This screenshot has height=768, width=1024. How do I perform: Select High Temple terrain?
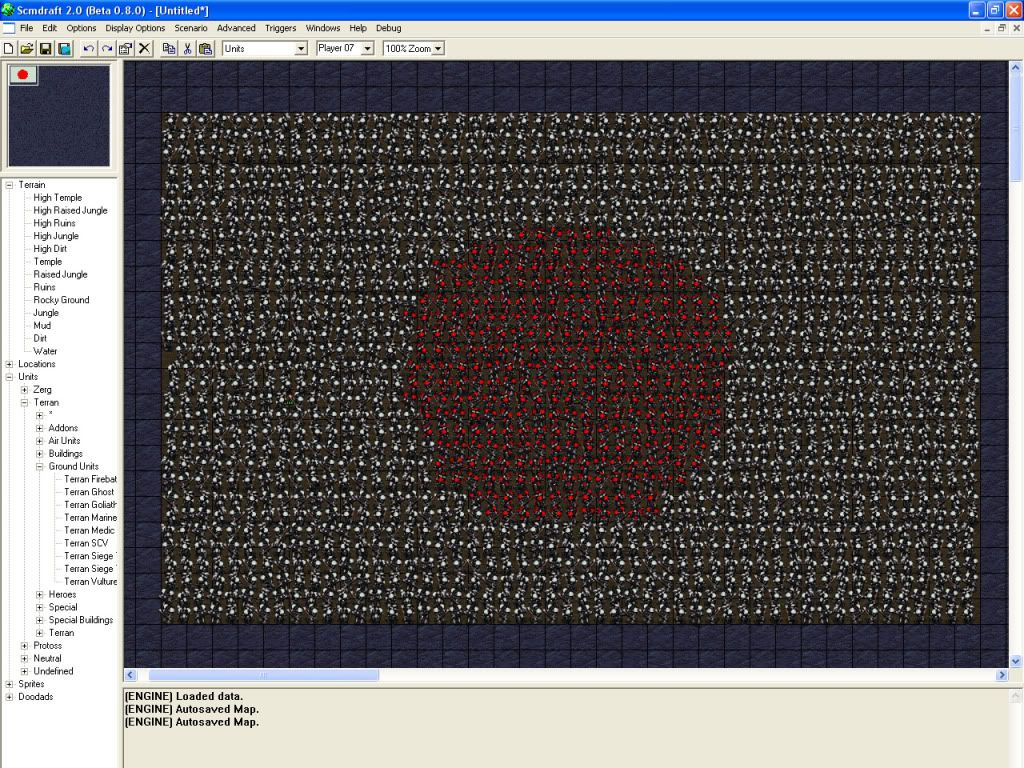coord(57,197)
